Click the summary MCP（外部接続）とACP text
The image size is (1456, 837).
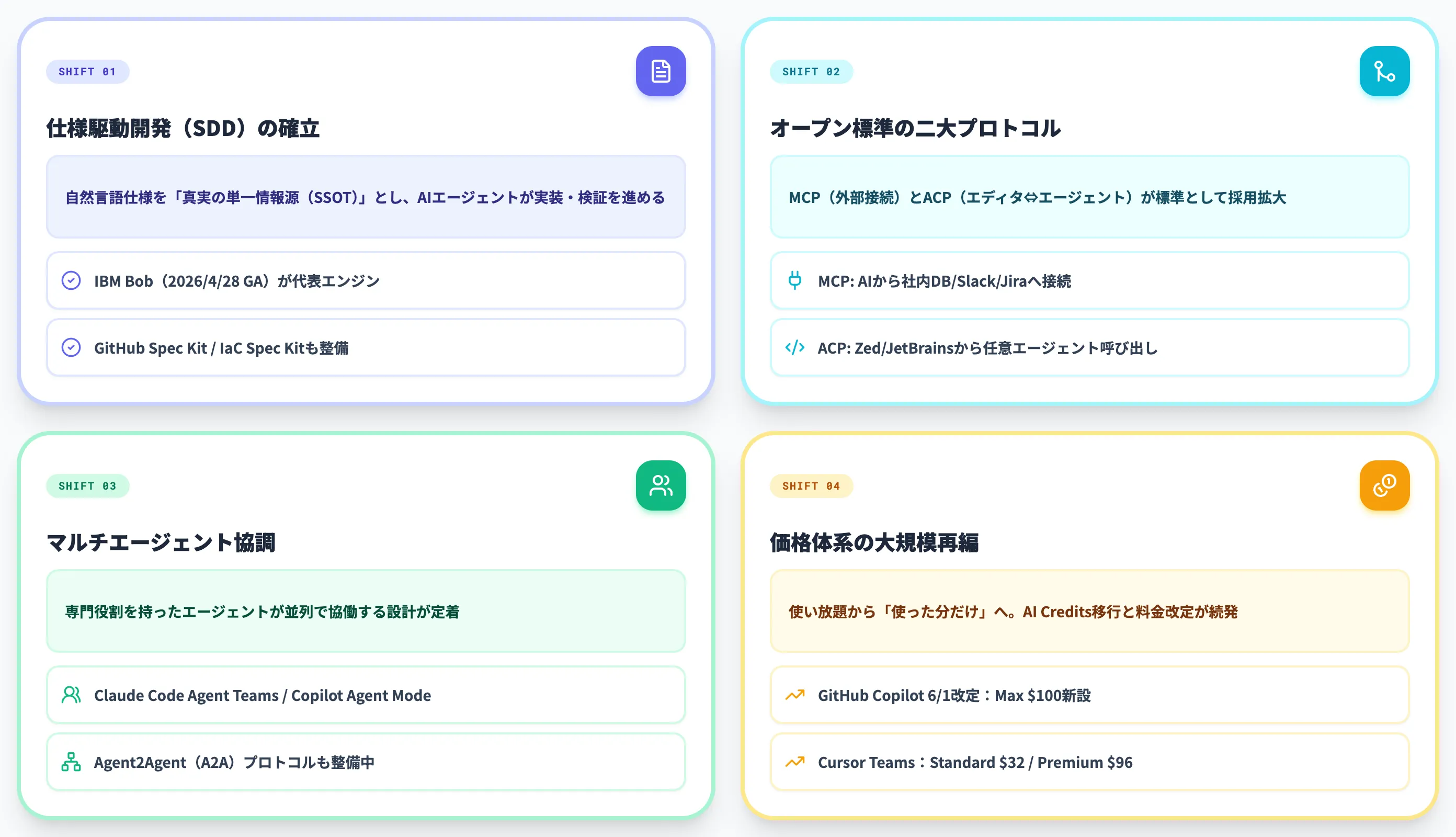pyautogui.click(x=1037, y=197)
